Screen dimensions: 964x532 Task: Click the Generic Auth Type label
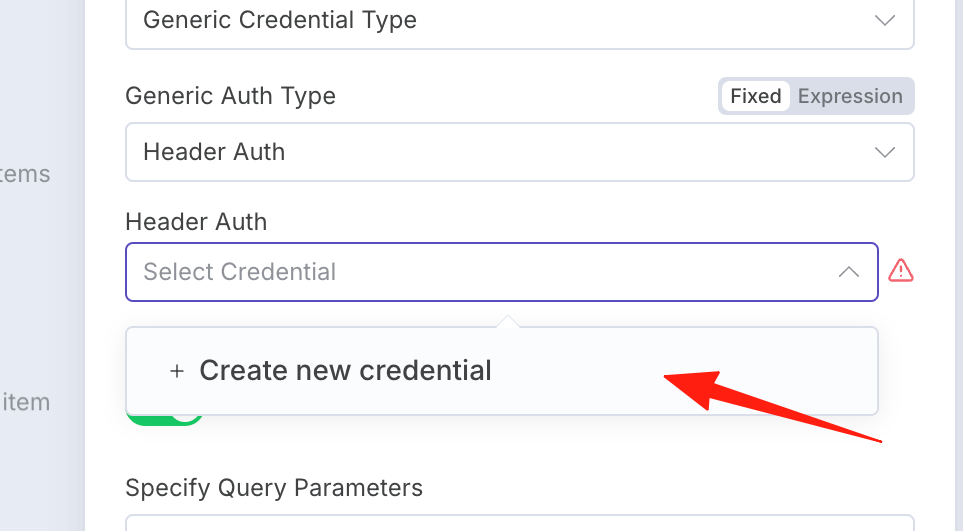tap(231, 96)
